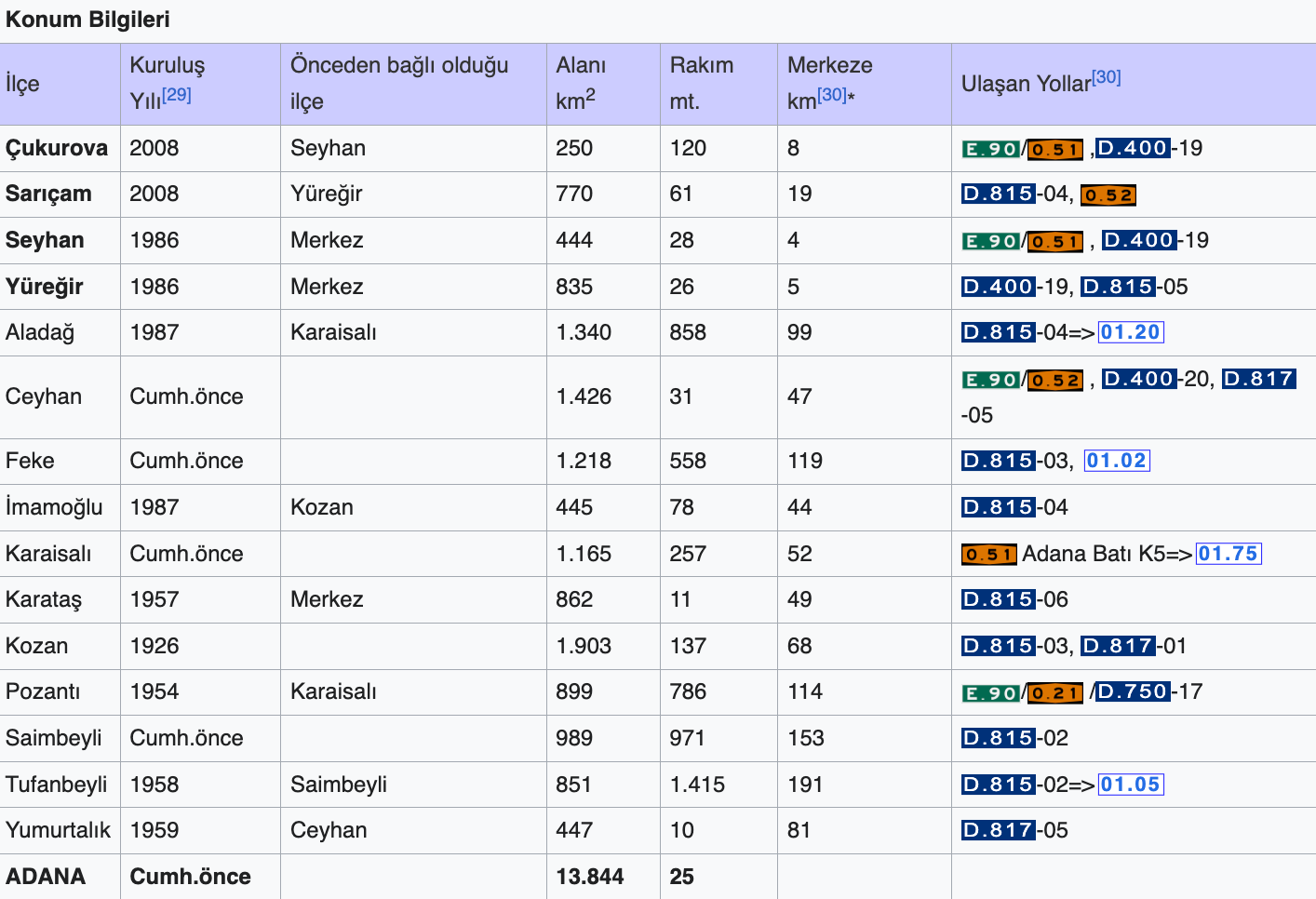Viewport: 1316px width, 899px height.
Task: Click the O.21 motorway badge in Pozantı row
Action: 1055,693
